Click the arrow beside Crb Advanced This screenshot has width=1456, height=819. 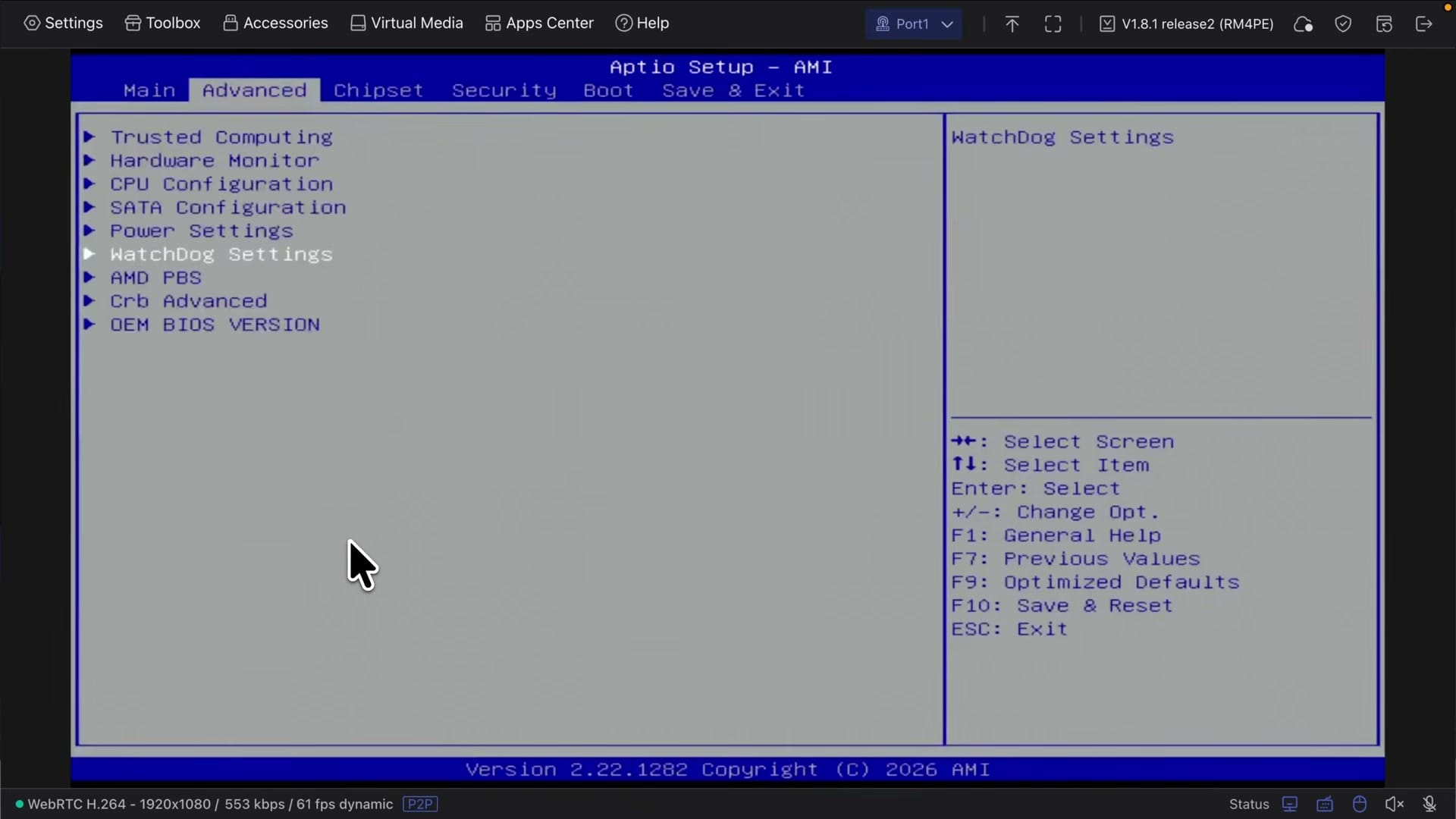point(89,301)
